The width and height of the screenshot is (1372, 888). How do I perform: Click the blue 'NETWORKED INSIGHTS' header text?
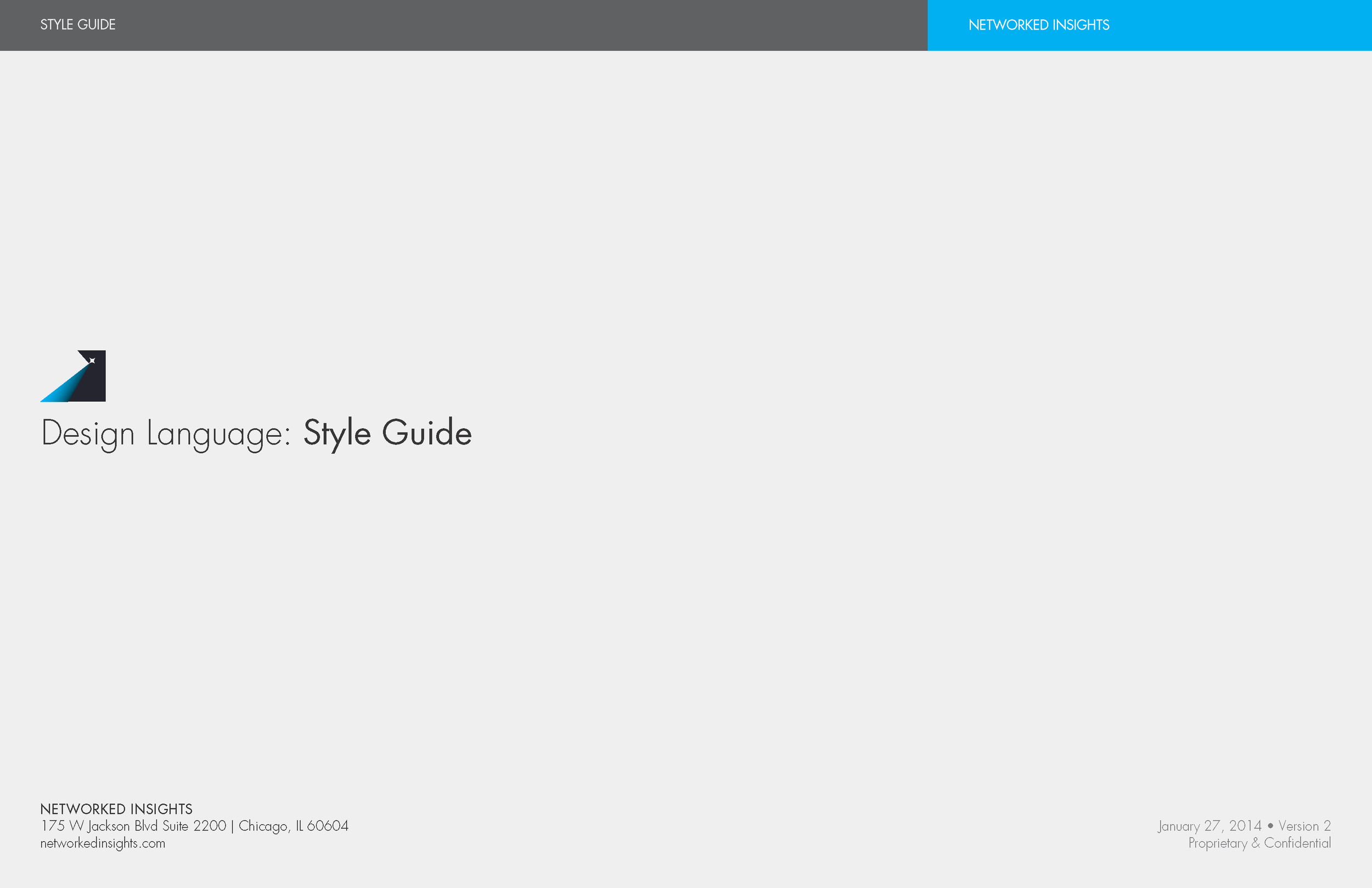(x=1039, y=25)
